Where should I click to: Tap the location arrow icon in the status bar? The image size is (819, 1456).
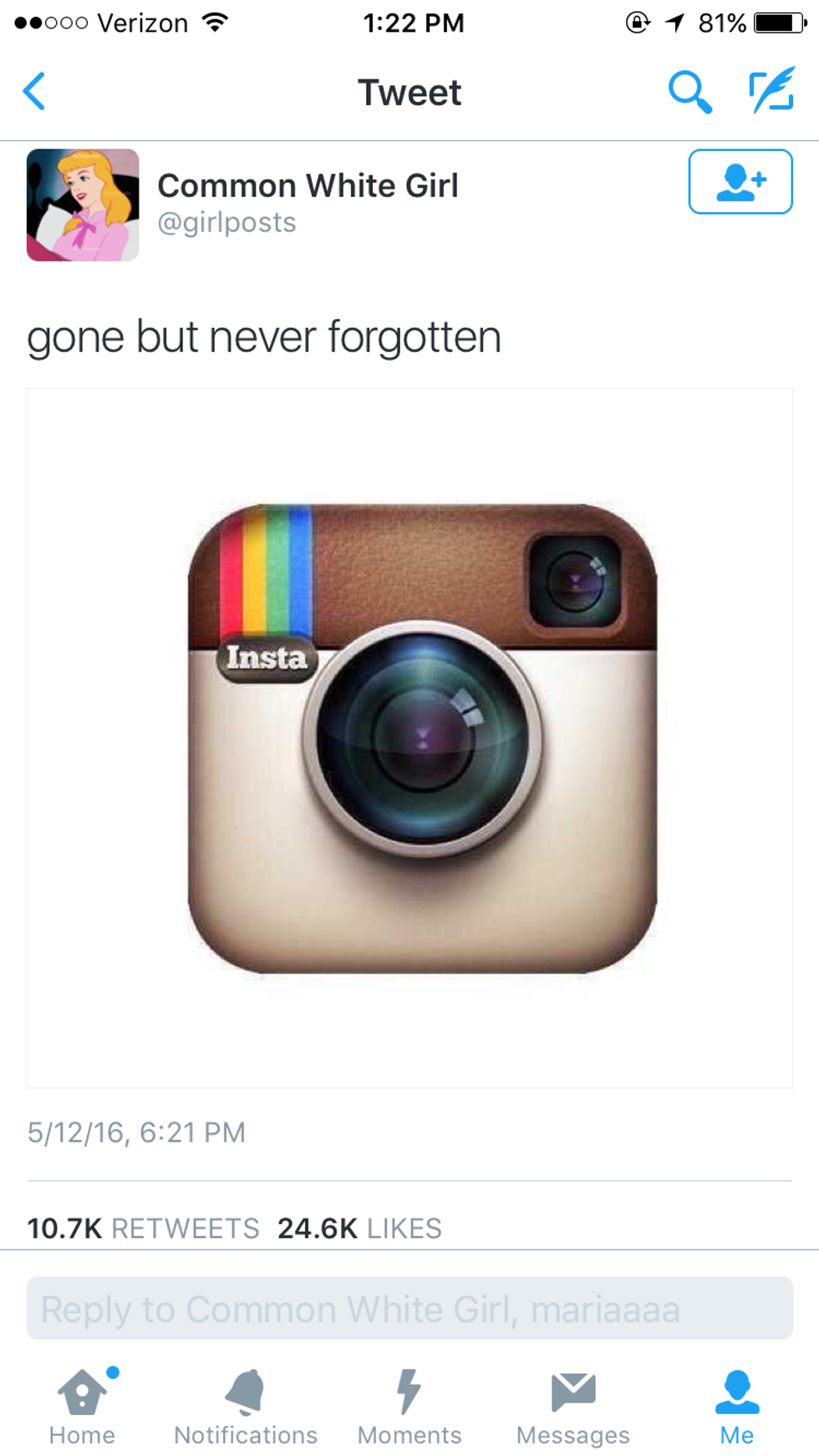point(675,23)
